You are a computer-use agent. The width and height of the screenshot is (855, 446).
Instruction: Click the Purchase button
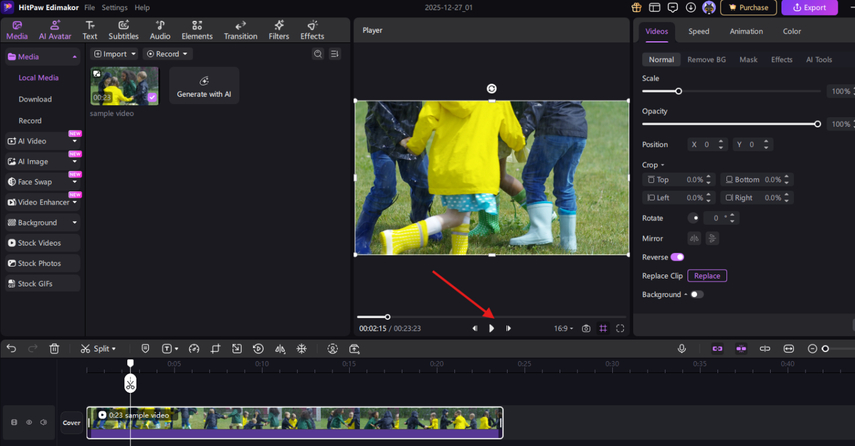tap(748, 8)
